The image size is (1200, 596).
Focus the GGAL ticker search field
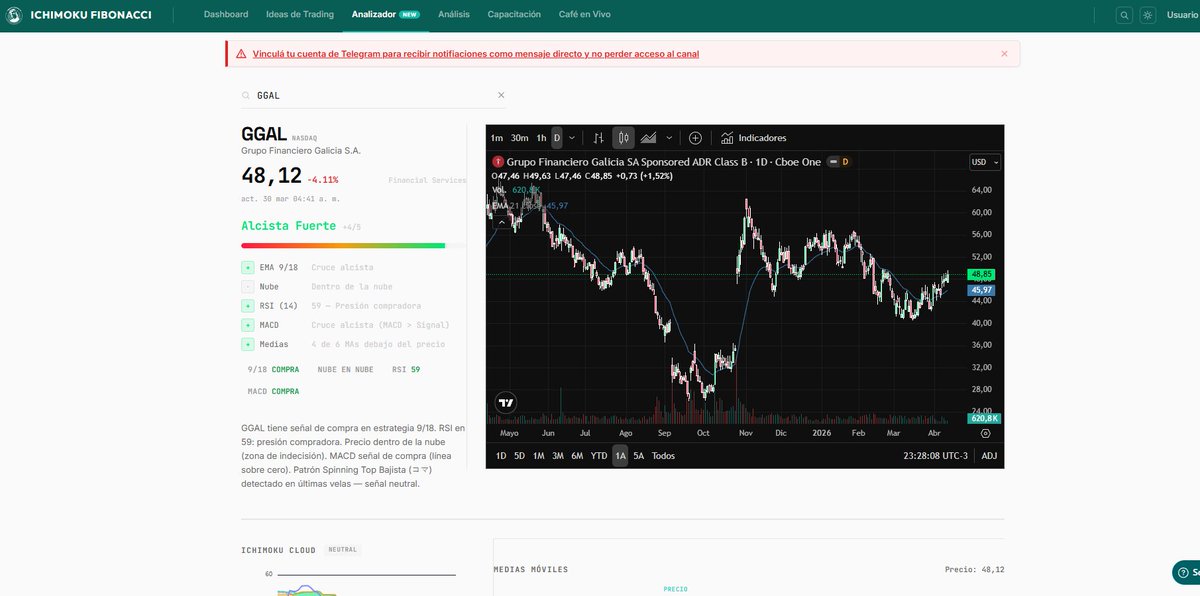(374, 95)
